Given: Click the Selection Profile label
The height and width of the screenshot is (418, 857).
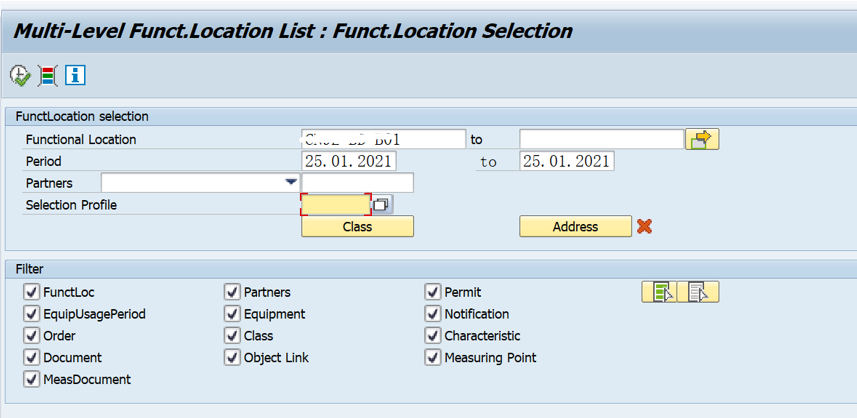Looking at the screenshot, I should [71, 205].
